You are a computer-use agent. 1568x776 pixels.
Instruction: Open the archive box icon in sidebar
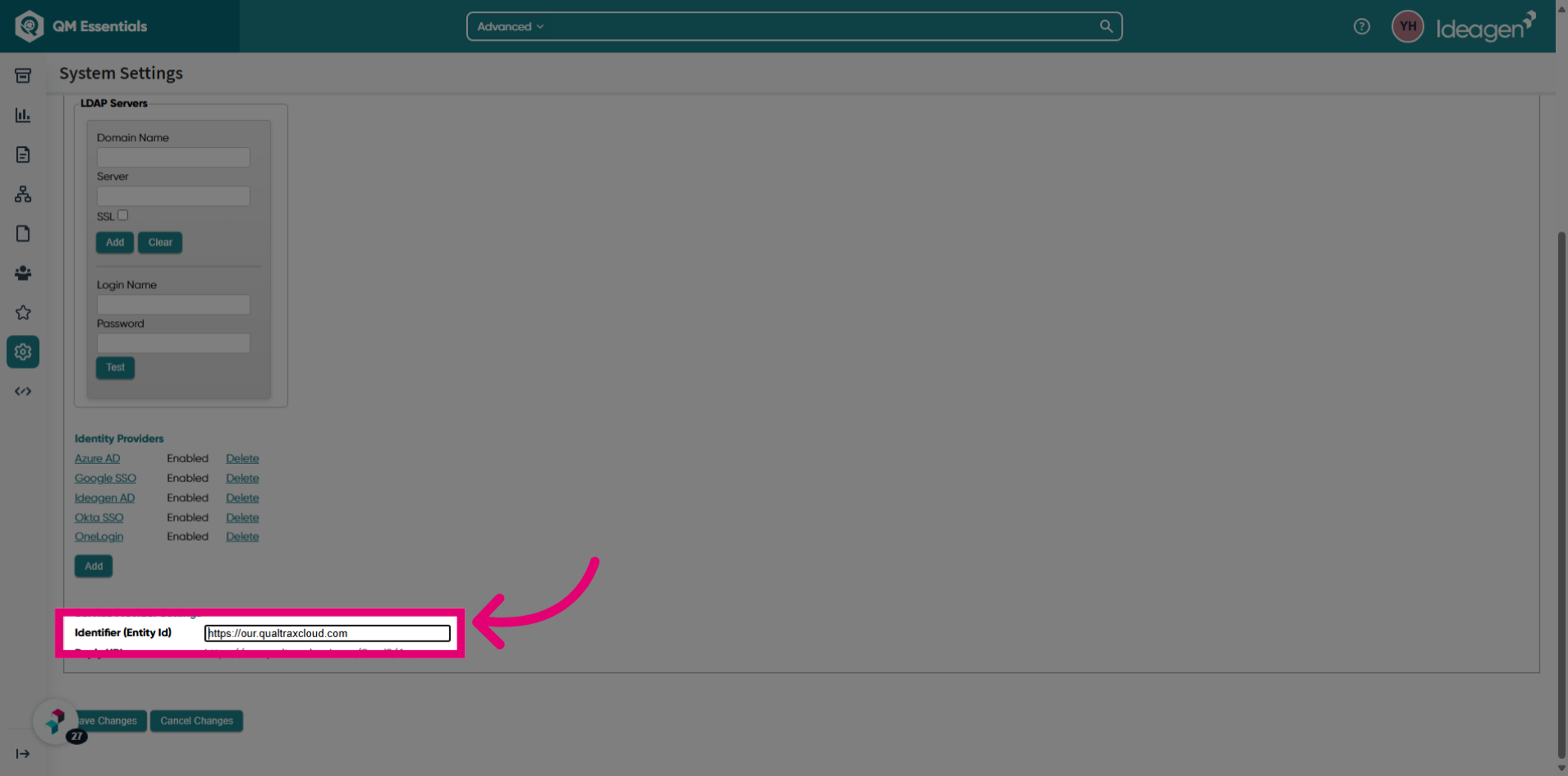coord(23,76)
